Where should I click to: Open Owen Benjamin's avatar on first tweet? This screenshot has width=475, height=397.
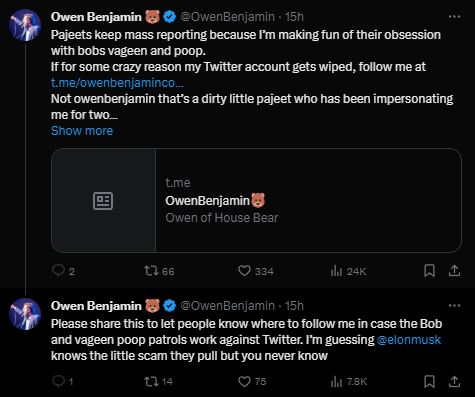point(25,25)
